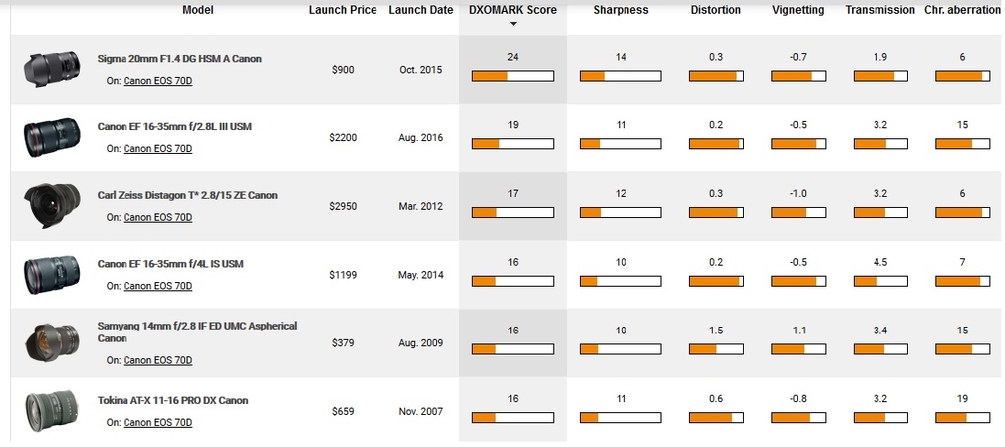The height and width of the screenshot is (447, 1005).
Task: Open Canon EOS 70D link under Tokina AT-X
Action: (158, 423)
